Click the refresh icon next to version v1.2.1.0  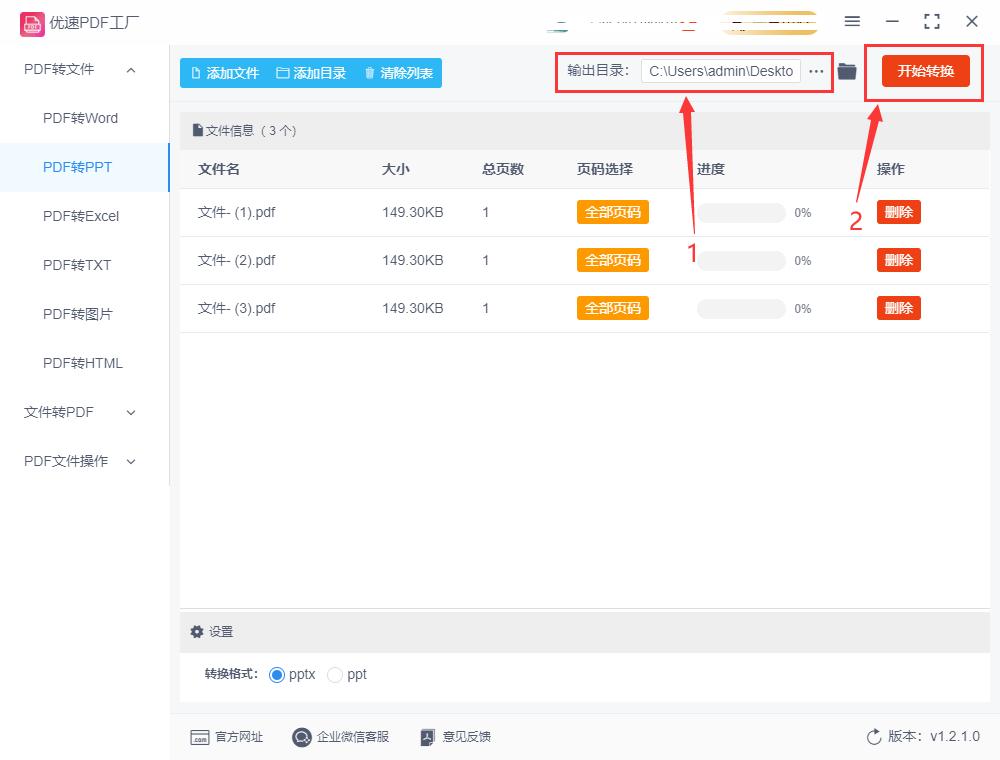[x=871, y=736]
